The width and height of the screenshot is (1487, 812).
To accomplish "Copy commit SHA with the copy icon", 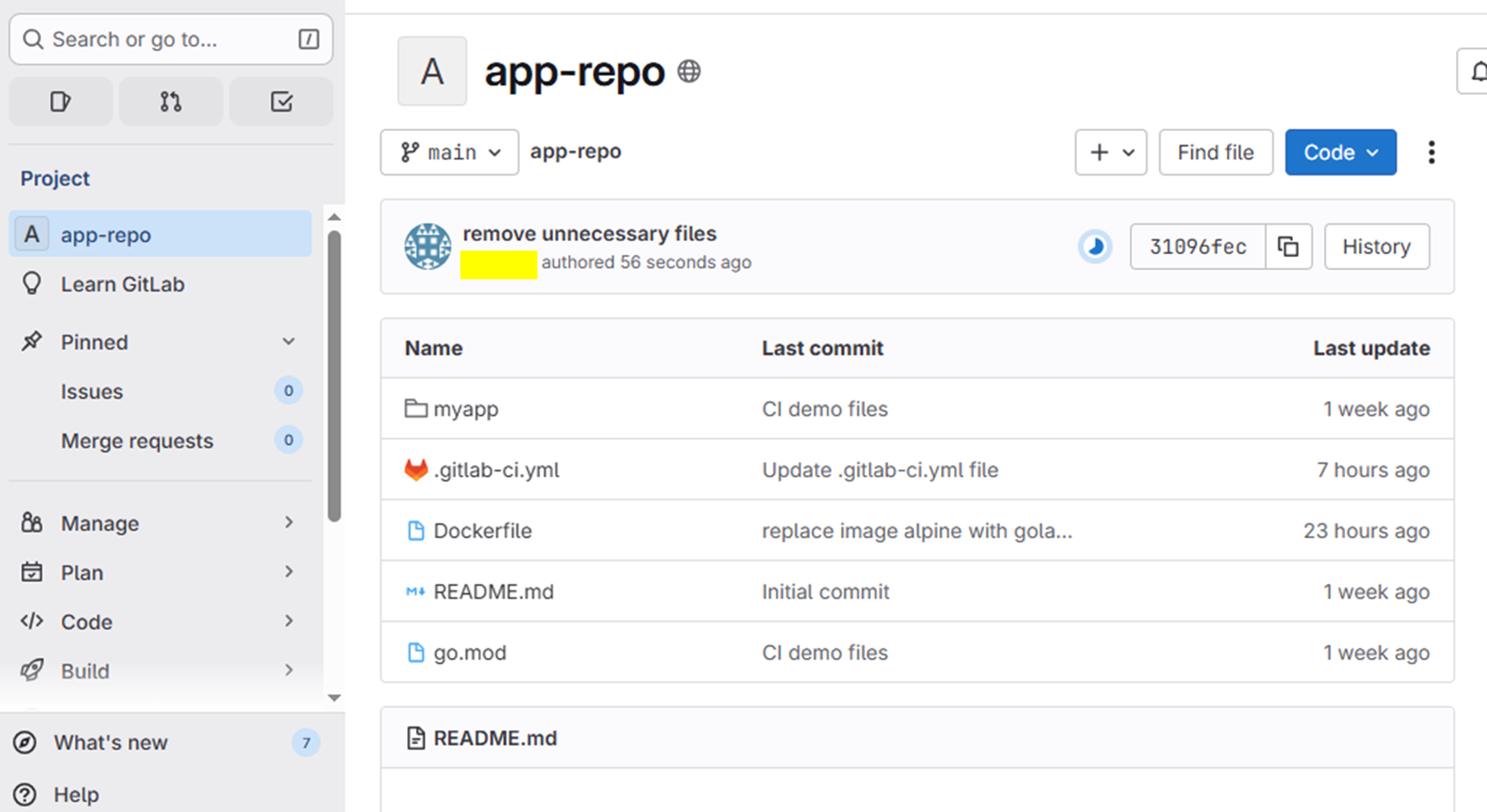I will pyautogui.click(x=1288, y=247).
